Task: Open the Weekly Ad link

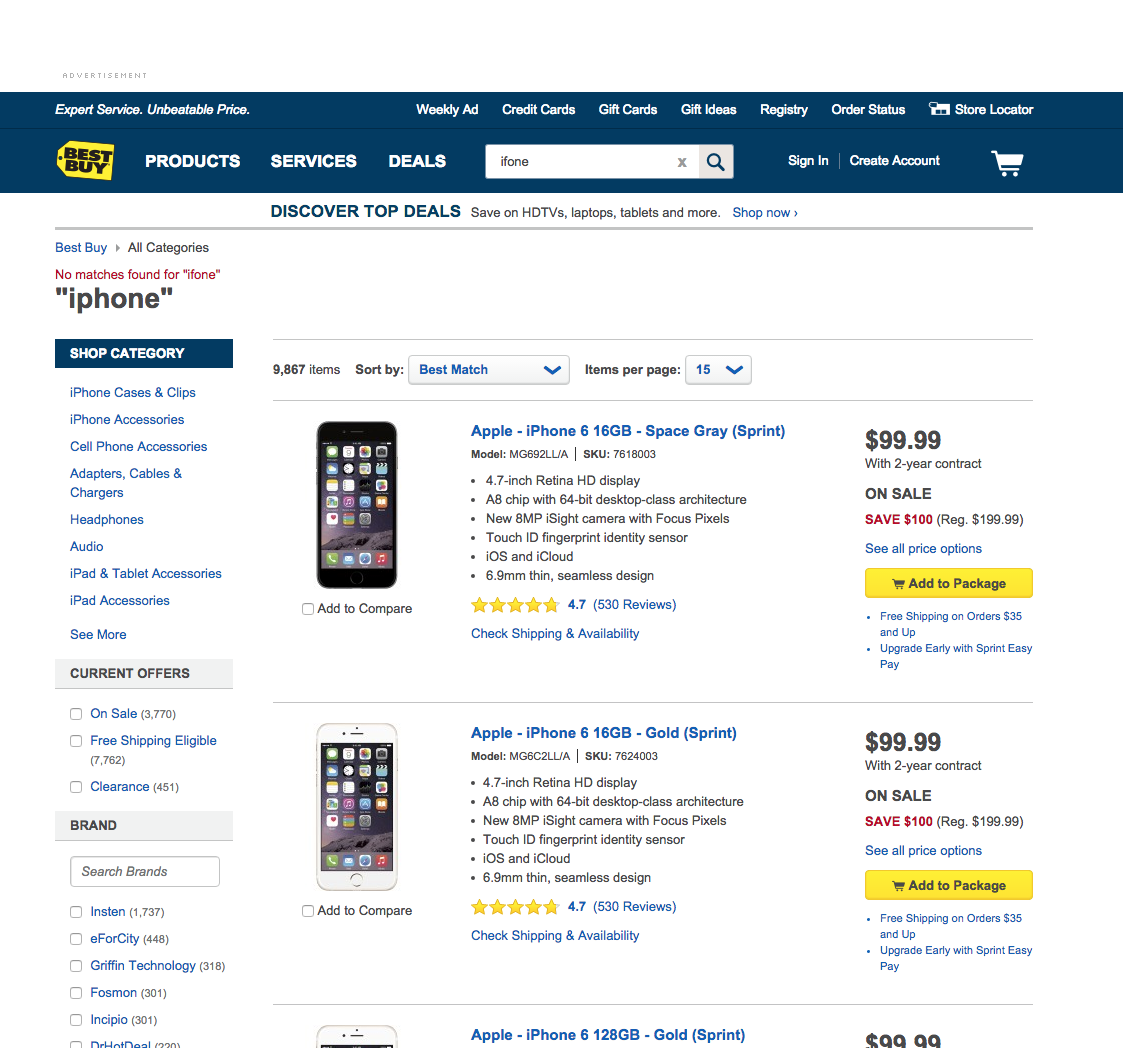Action: pos(447,110)
